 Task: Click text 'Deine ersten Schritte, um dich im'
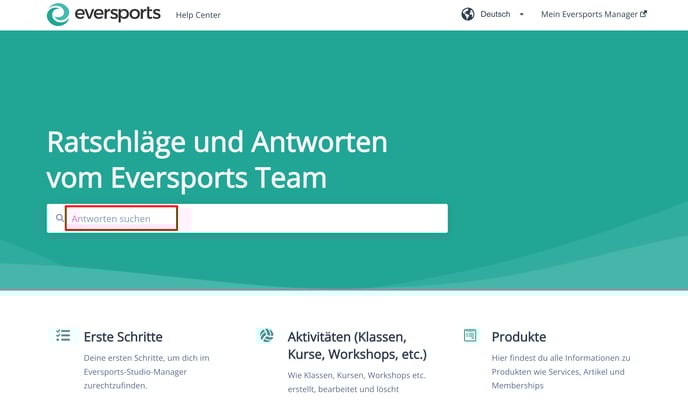pyautogui.click(x=147, y=358)
